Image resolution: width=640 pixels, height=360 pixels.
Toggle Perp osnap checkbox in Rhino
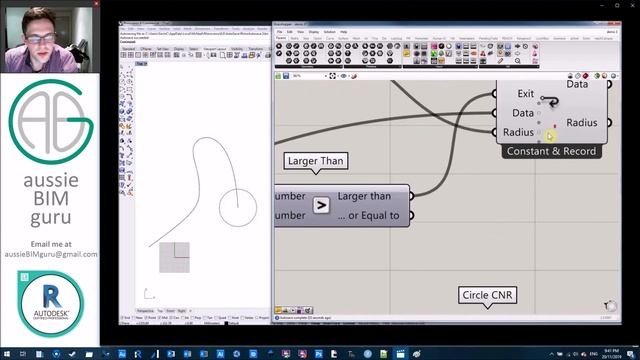(194, 318)
